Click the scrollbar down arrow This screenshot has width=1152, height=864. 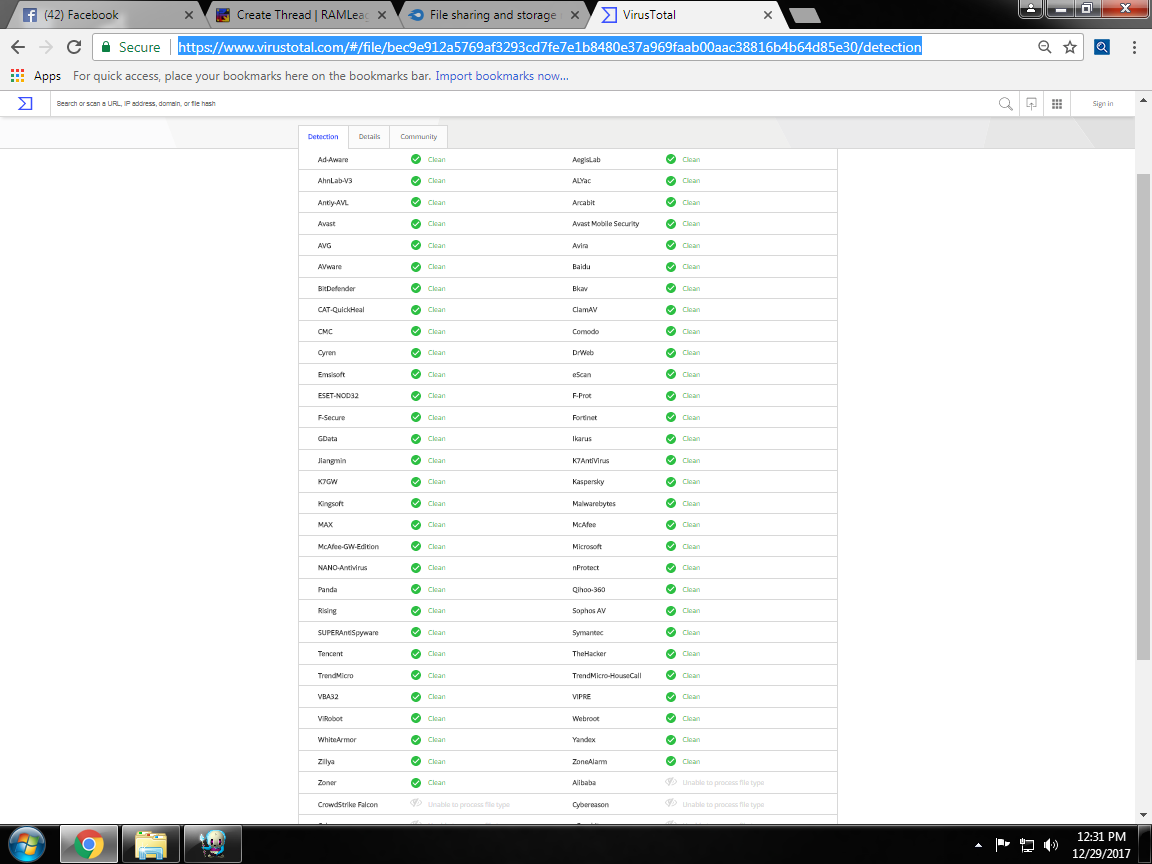[x=1142, y=815]
